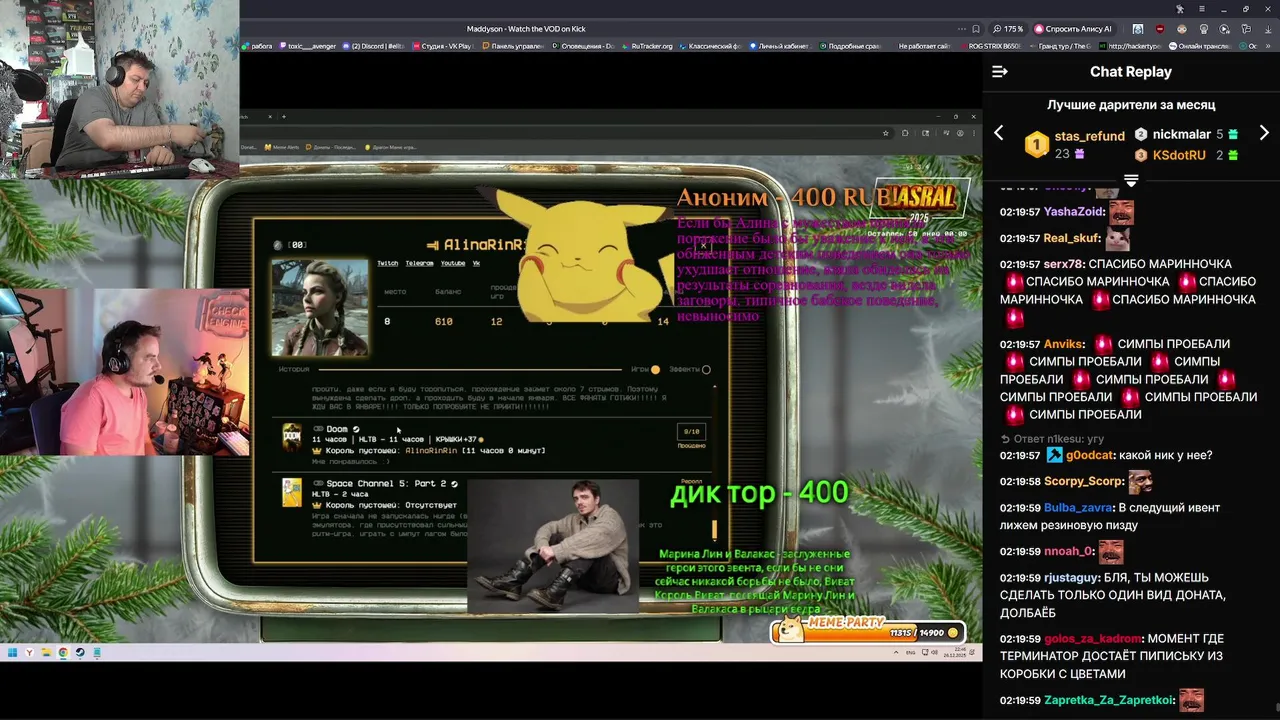This screenshot has width=1280, height=720.
Task: Click inner browser extensions puzzle icon
Action: point(905,133)
